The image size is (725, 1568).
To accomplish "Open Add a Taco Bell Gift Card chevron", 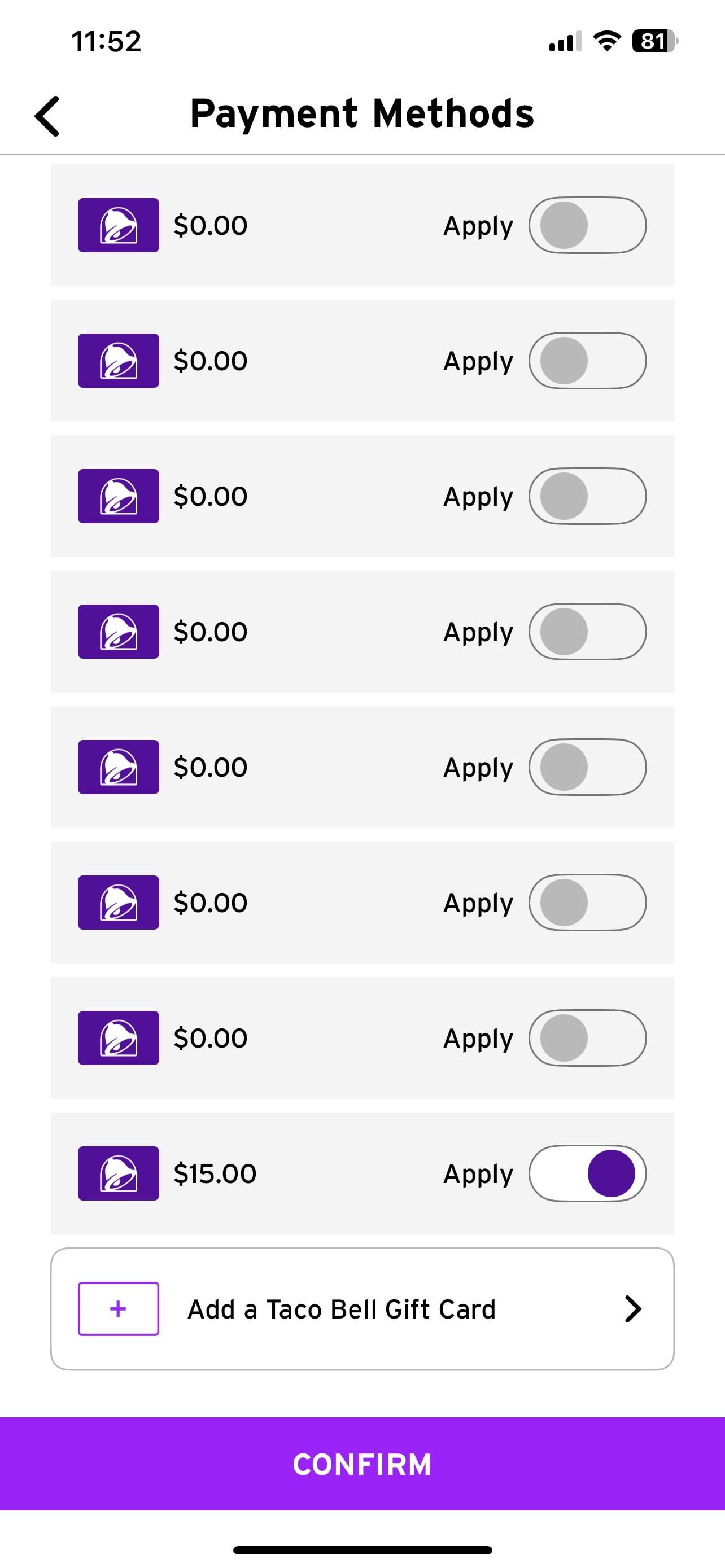I will [x=633, y=1309].
